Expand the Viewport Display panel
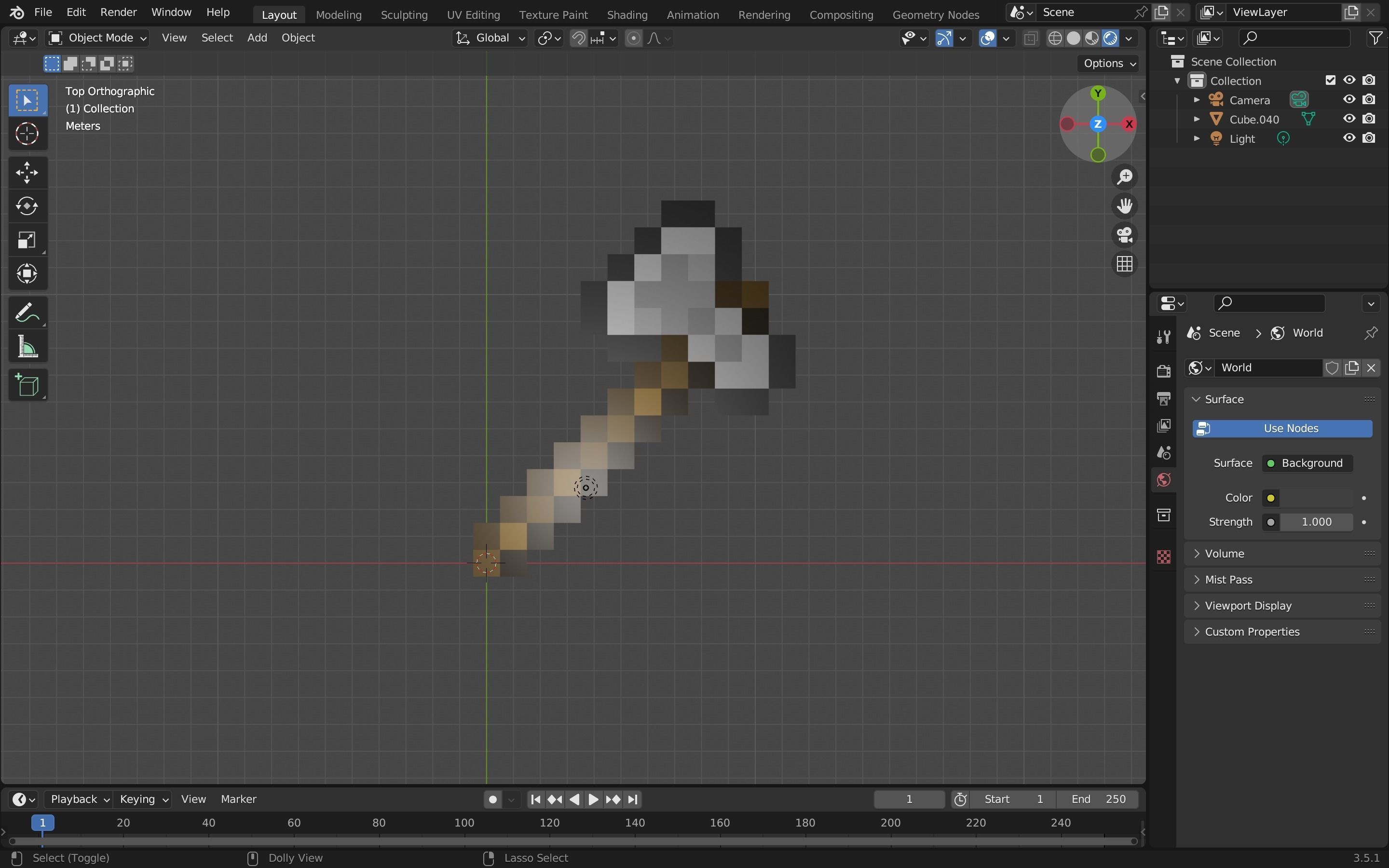 (1282, 606)
